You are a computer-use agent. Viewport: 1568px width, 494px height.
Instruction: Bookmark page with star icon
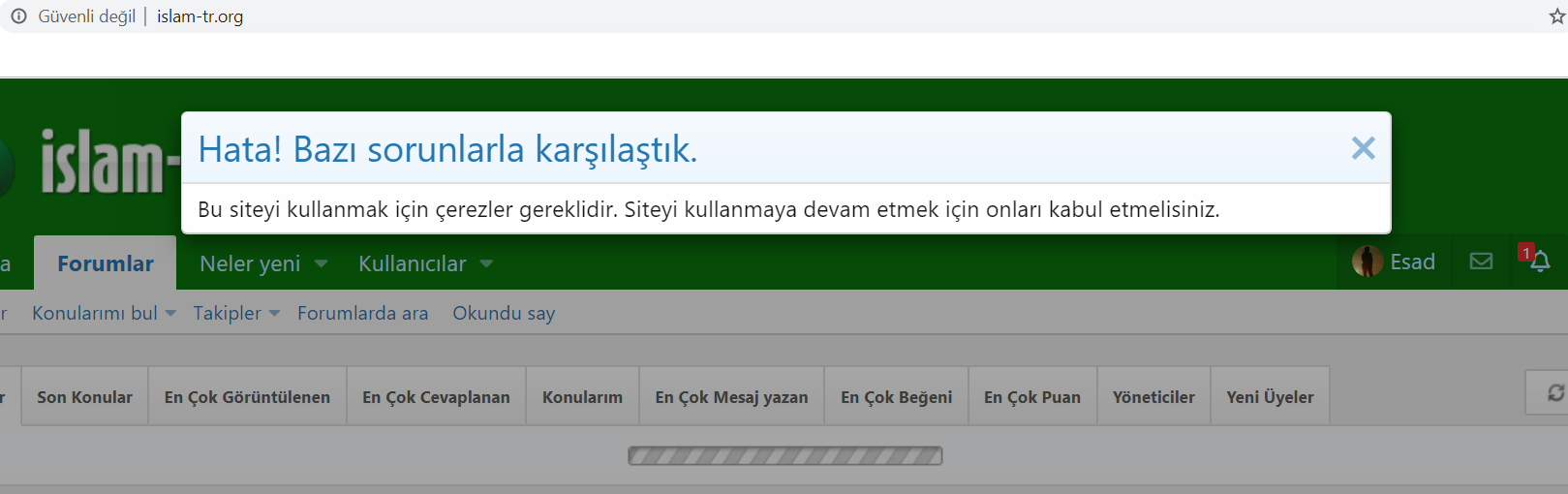pyautogui.click(x=1556, y=16)
